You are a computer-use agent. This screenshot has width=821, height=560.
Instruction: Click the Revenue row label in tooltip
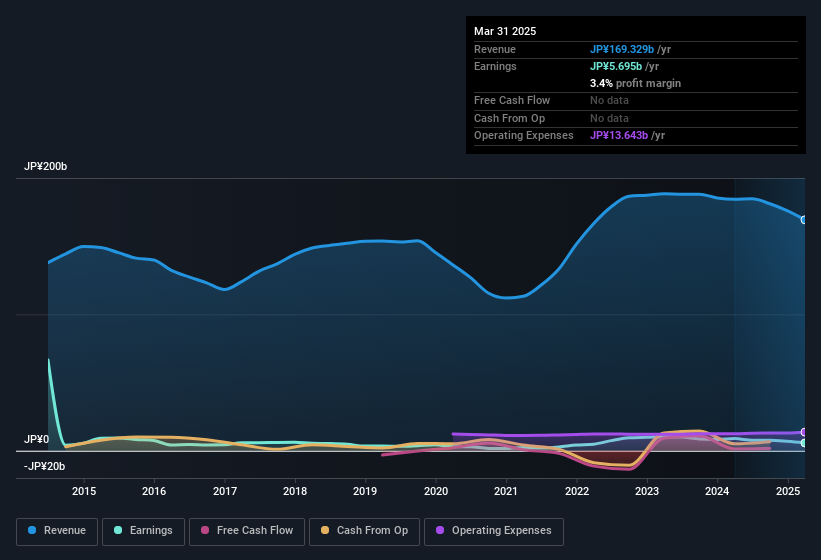tap(494, 49)
